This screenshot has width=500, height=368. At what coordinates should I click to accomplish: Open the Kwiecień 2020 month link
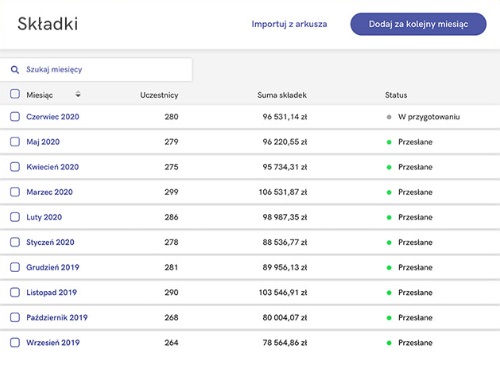53,167
